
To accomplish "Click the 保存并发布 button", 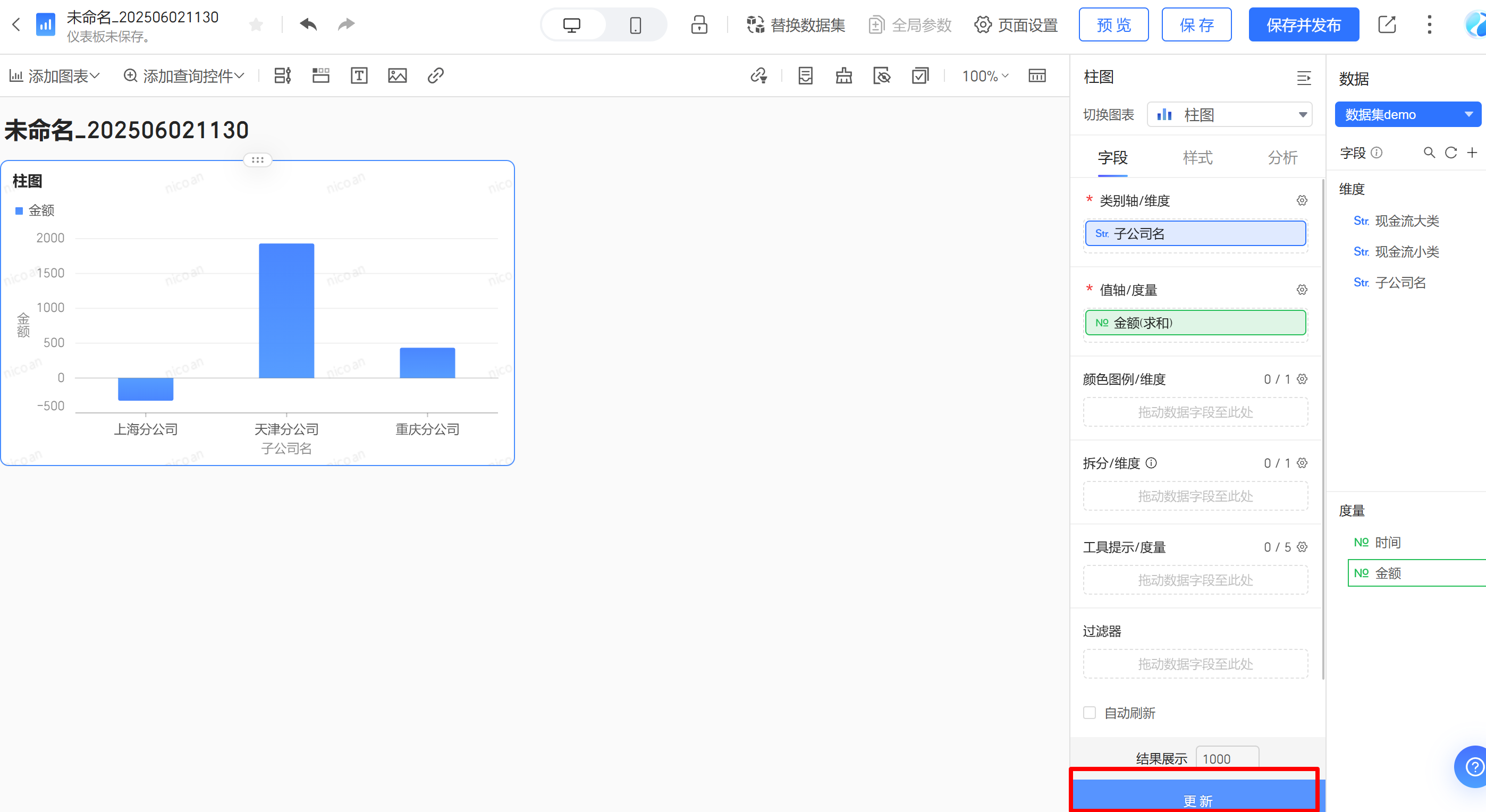I will click(1303, 25).
